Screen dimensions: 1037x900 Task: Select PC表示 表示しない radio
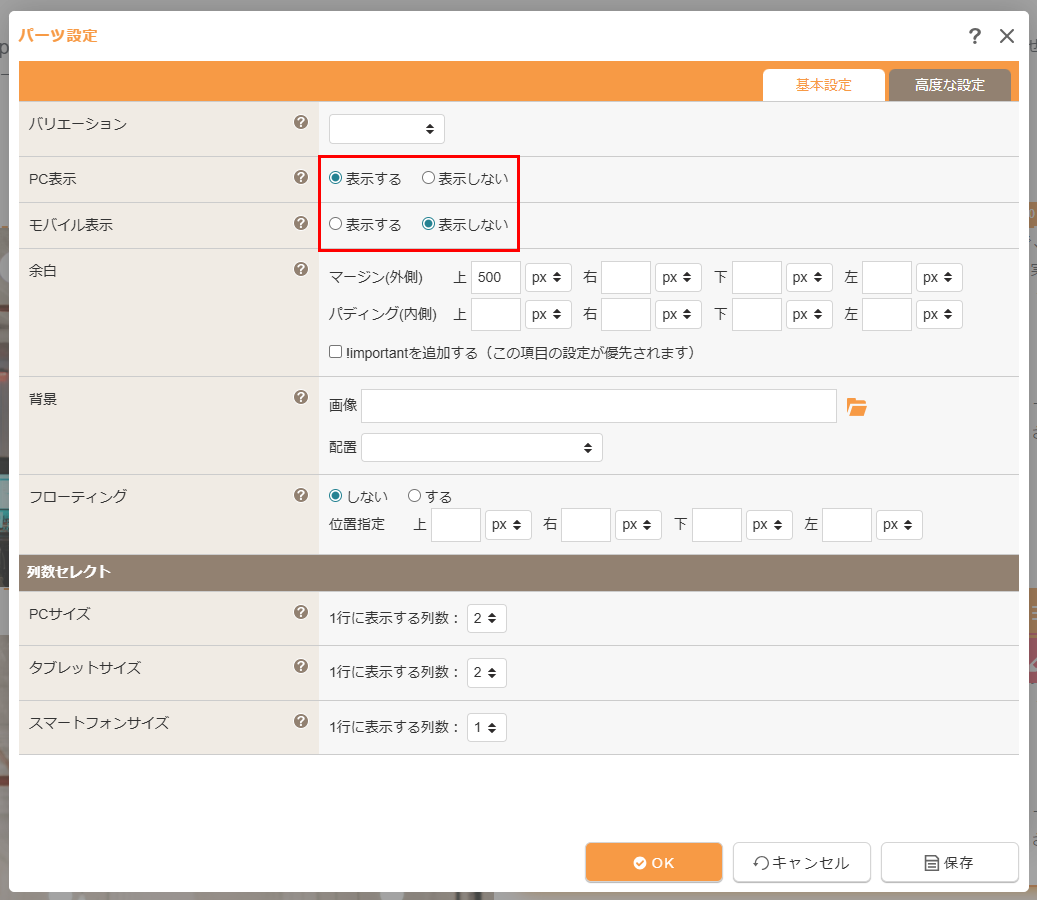click(429, 178)
